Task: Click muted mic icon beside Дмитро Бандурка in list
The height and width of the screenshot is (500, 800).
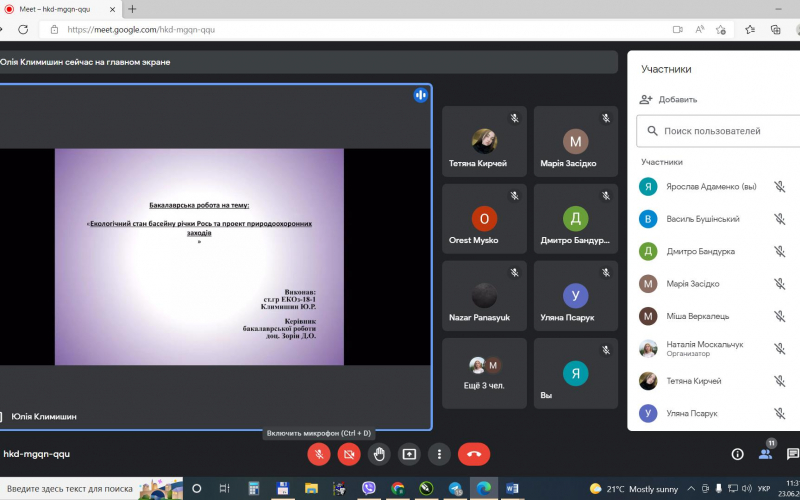Action: pyautogui.click(x=780, y=252)
